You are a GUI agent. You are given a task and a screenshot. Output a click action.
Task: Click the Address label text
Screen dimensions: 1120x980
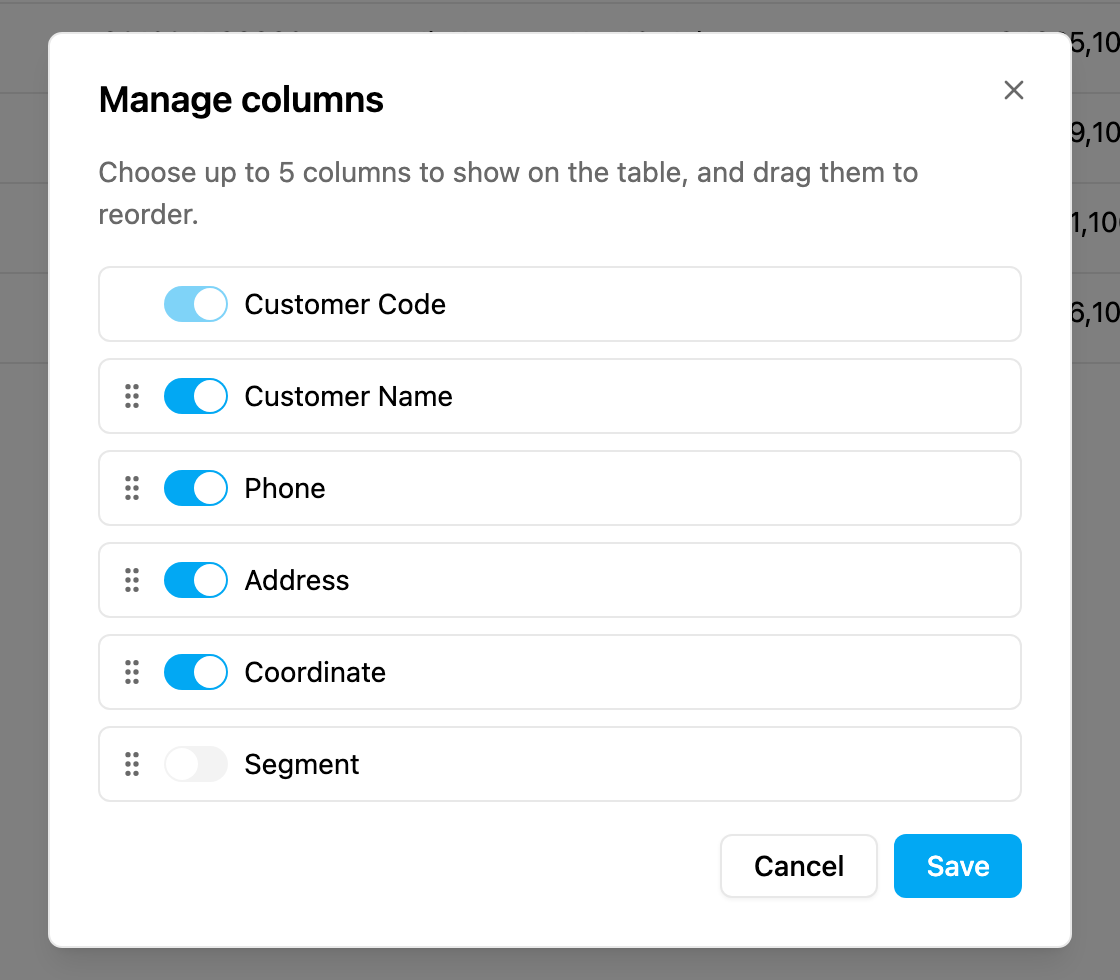[297, 580]
